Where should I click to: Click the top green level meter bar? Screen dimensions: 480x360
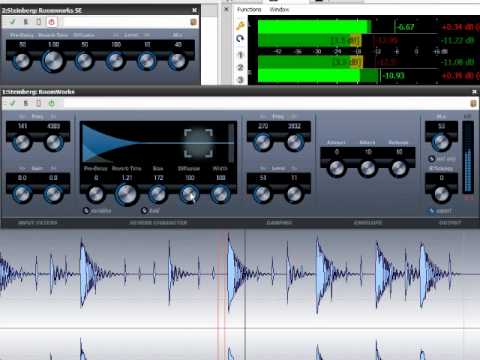tap(314, 27)
